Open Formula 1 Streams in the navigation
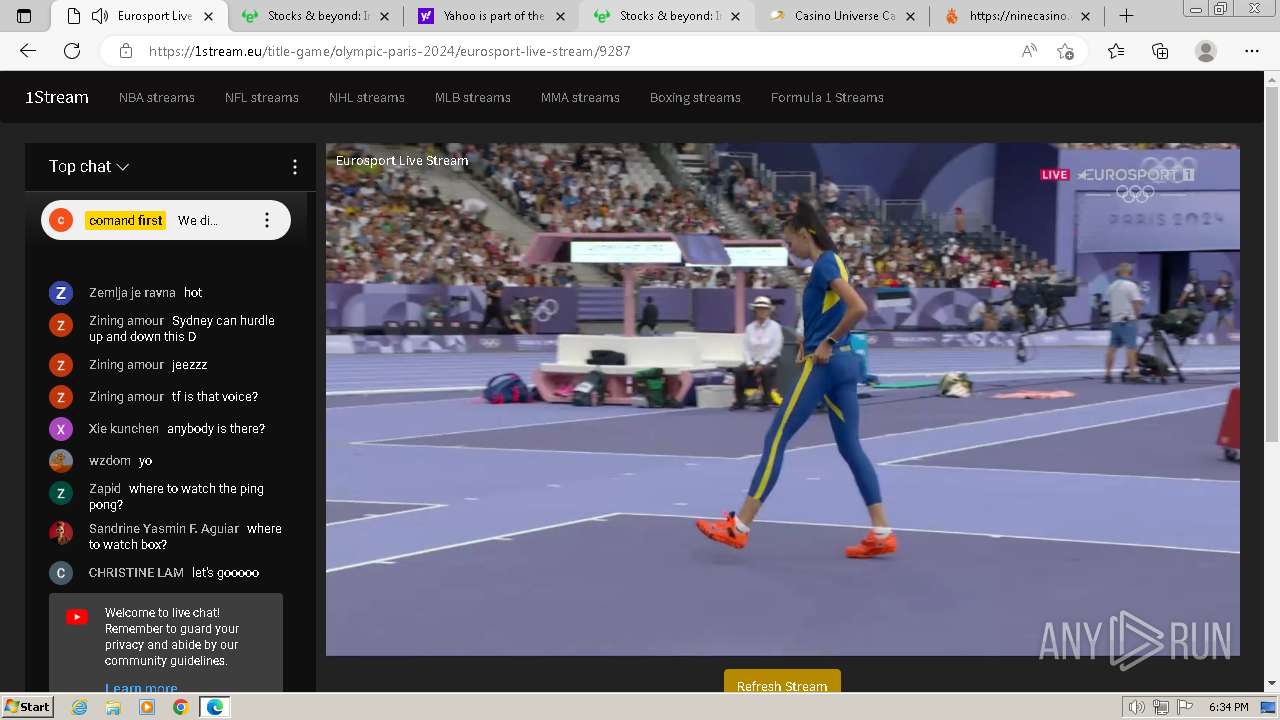1280x720 pixels. pos(827,97)
